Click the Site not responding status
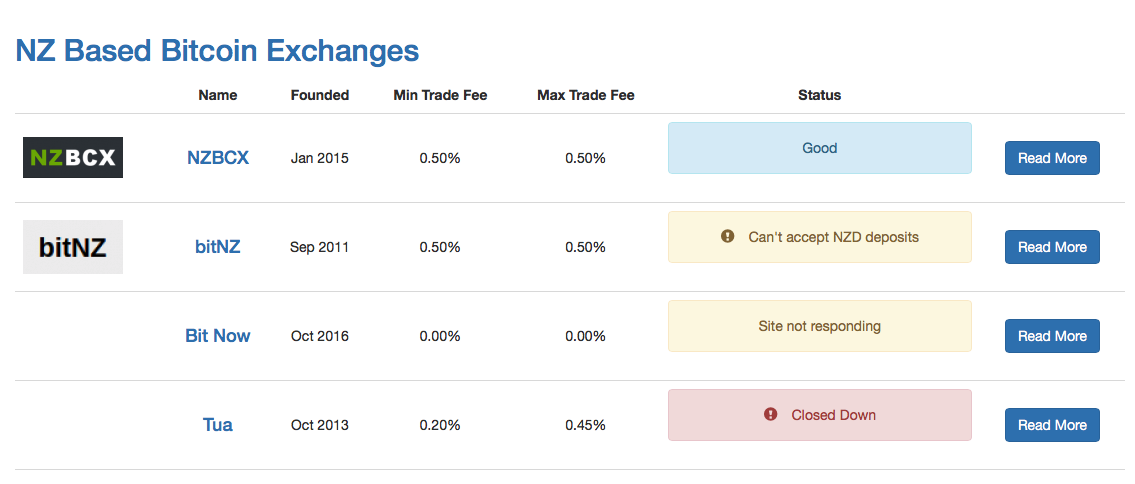This screenshot has width=1135, height=484. tap(819, 326)
